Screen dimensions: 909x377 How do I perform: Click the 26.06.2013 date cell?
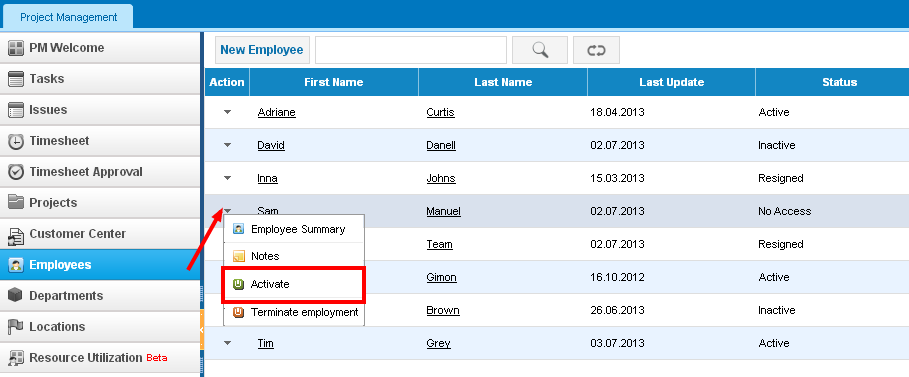coord(617,311)
